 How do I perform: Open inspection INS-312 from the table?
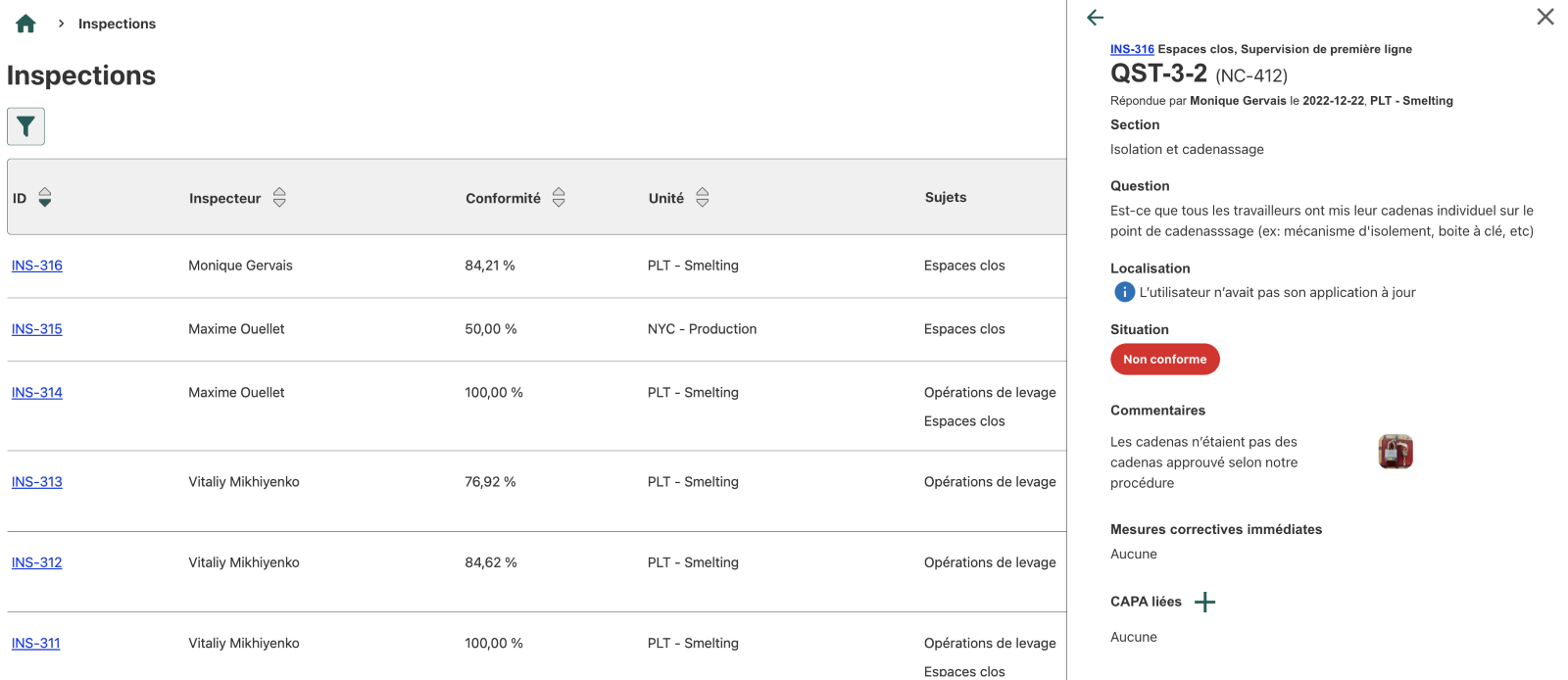37,562
